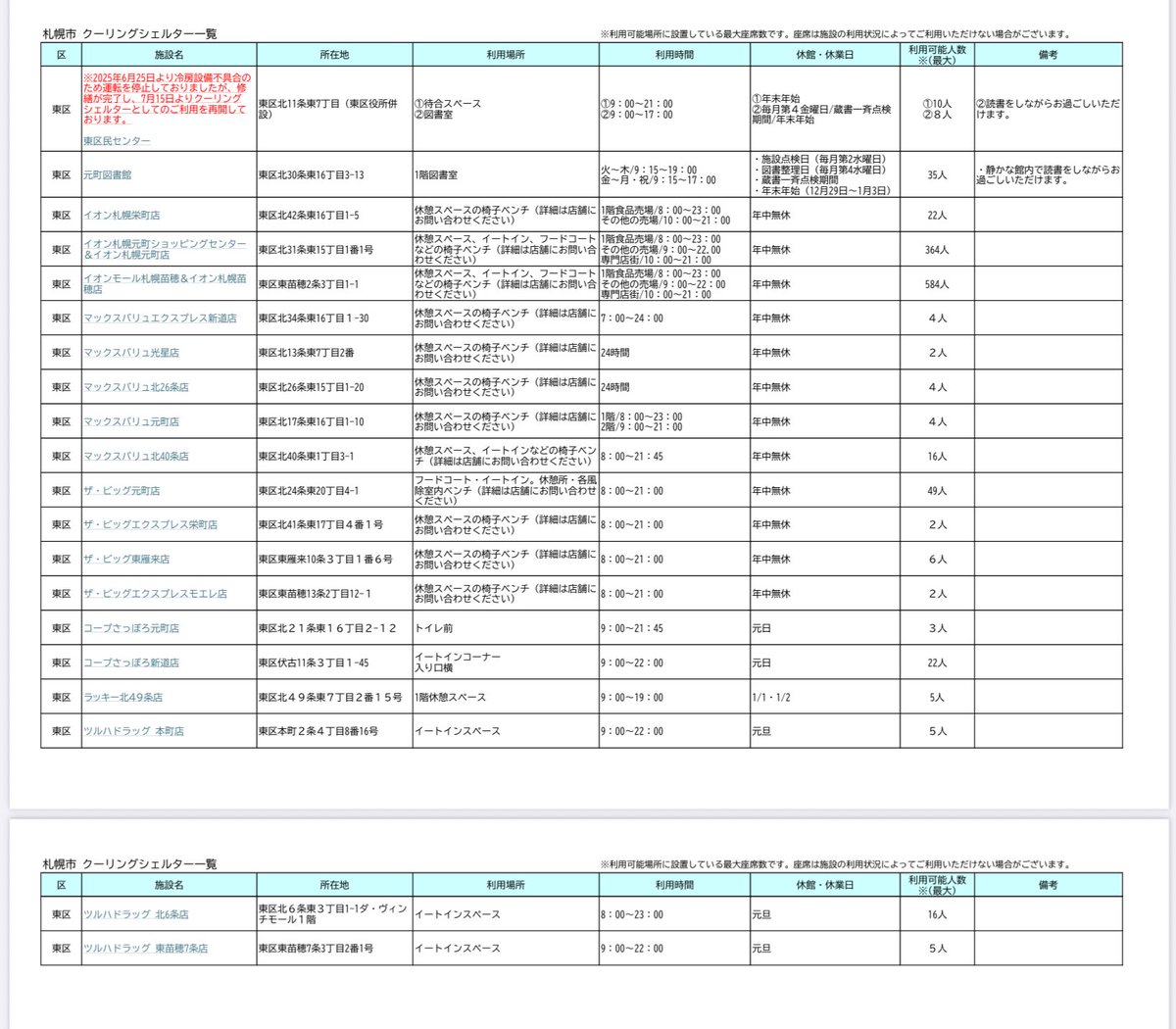The image size is (1176, 1029).
Task: Open the ツルハドラッグ 本町店 link
Action: (x=133, y=731)
